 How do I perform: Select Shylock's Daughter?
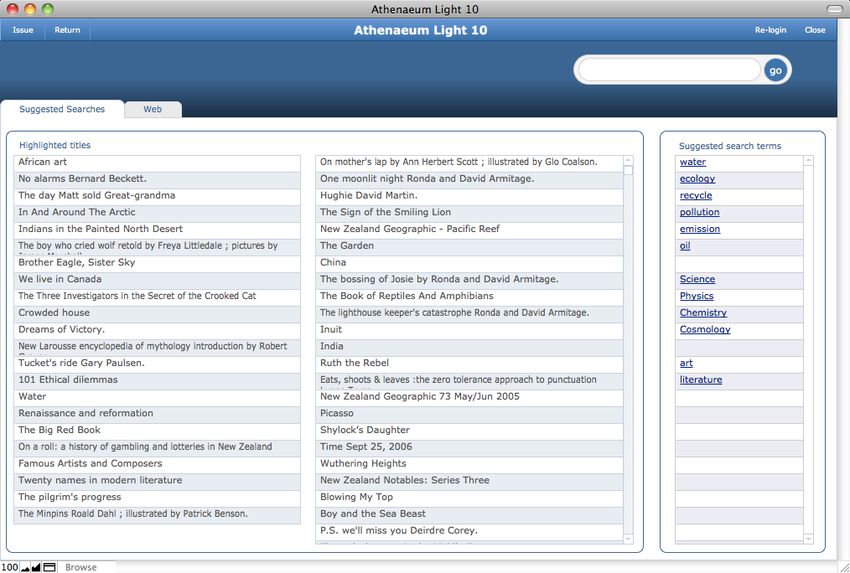tap(469, 431)
